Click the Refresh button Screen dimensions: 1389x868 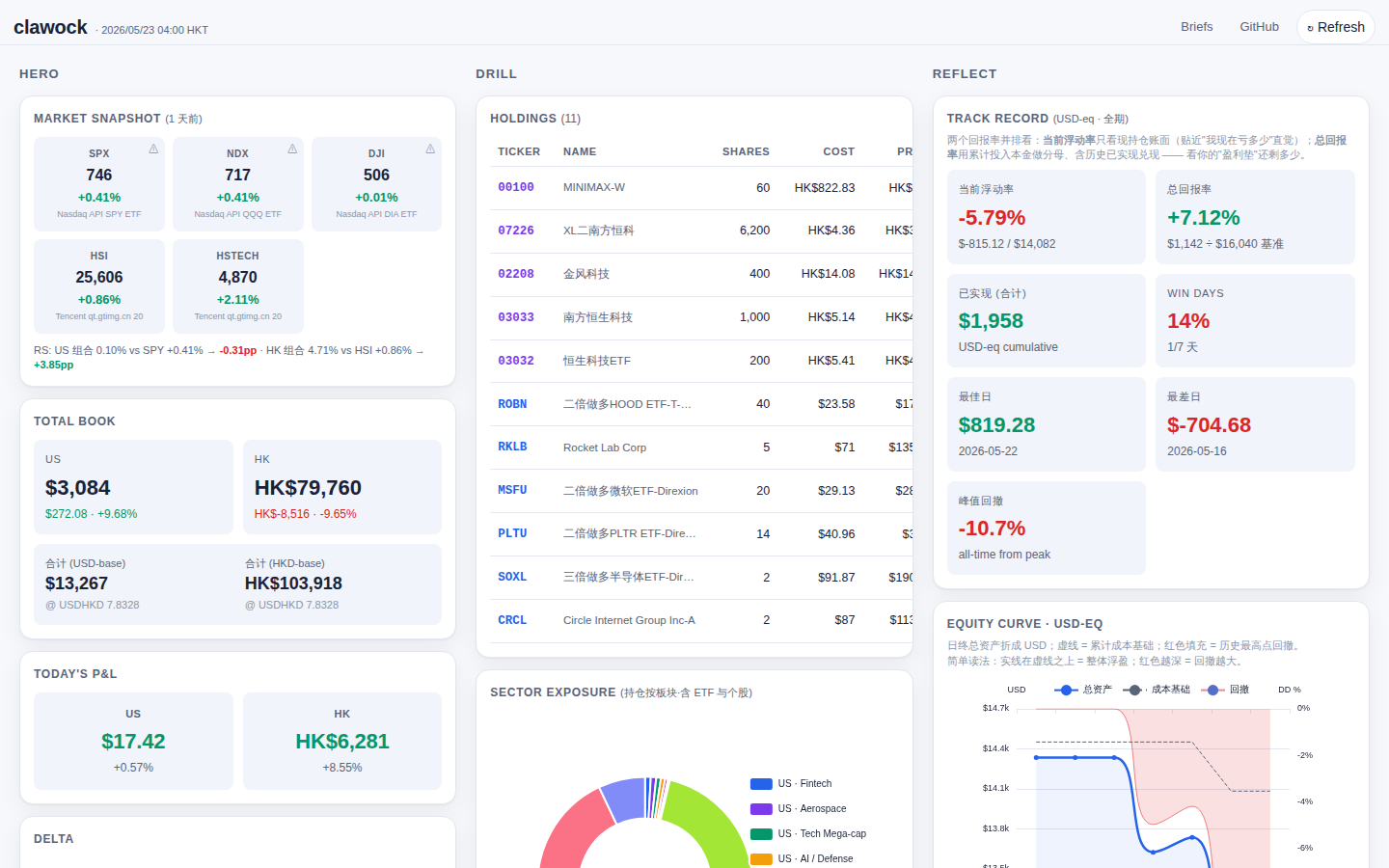pyautogui.click(x=1336, y=27)
